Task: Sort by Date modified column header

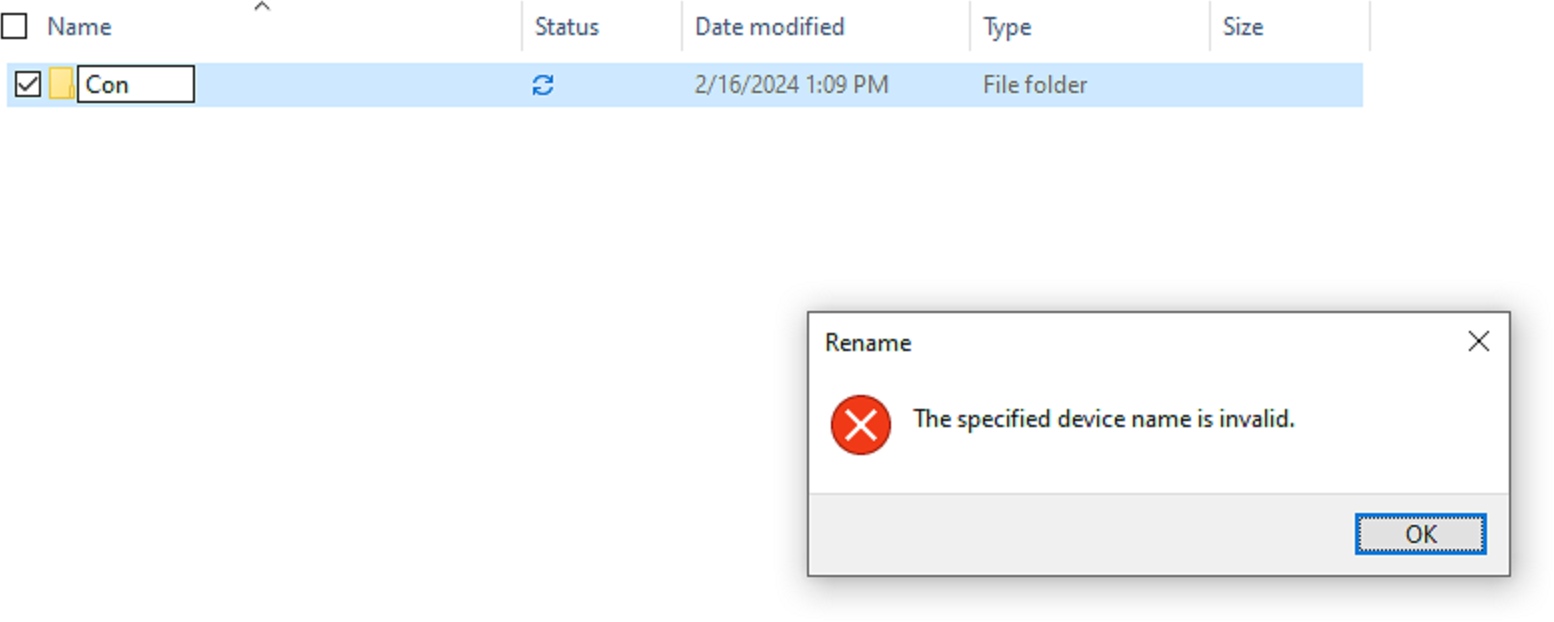Action: point(769,27)
